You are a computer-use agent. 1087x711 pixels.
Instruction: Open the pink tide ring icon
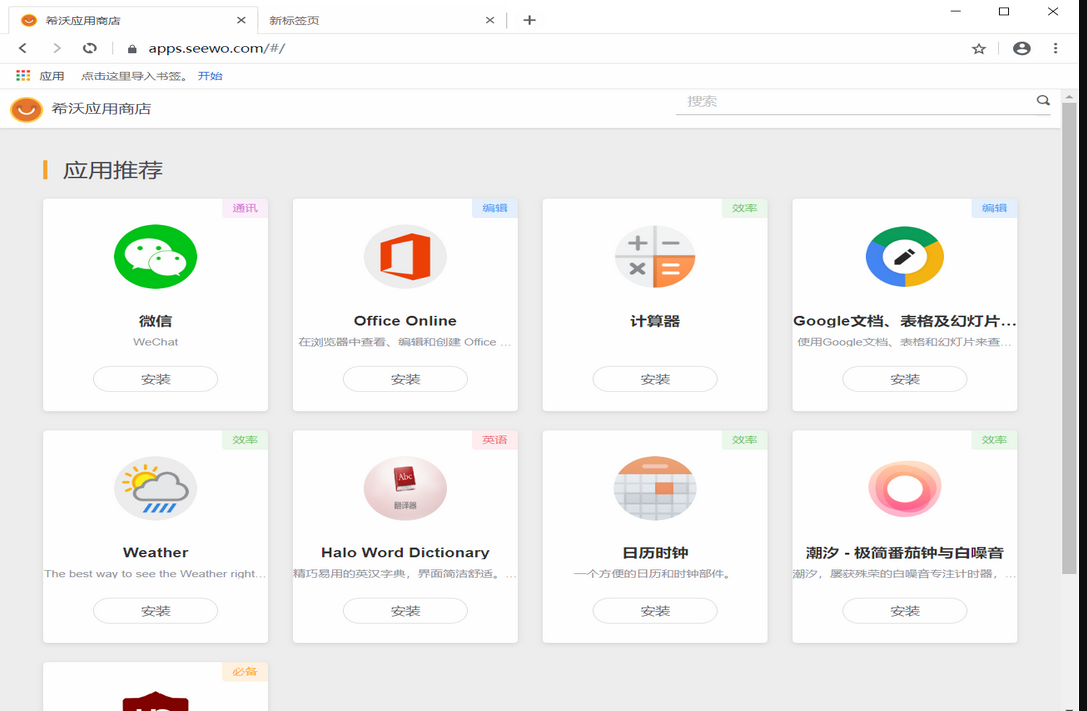click(905, 488)
